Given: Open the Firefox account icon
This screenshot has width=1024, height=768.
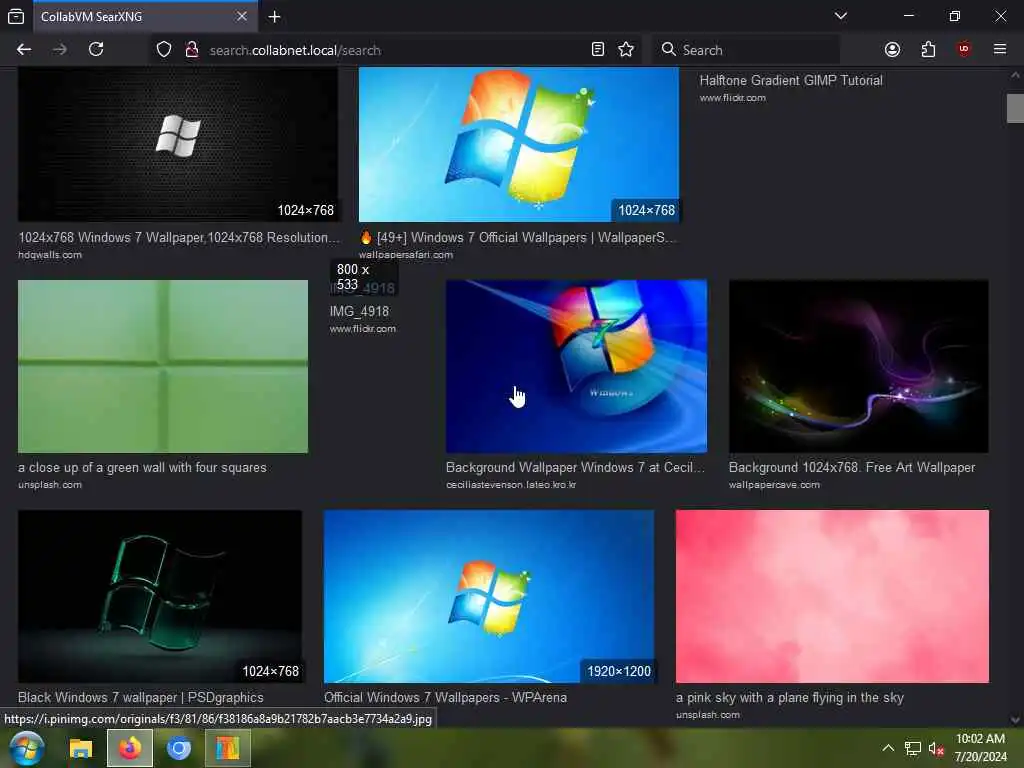Looking at the screenshot, I should 892,50.
